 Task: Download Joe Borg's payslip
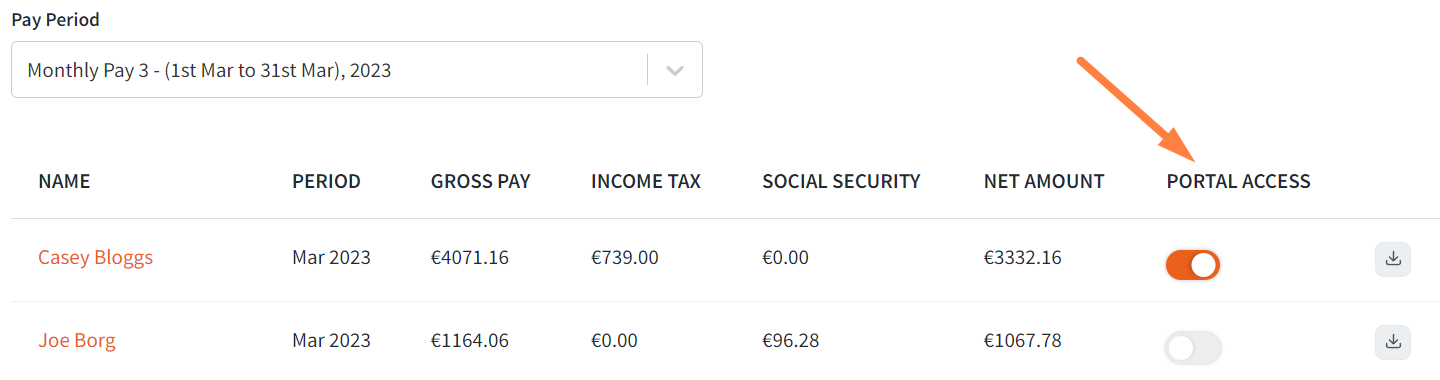[1393, 342]
